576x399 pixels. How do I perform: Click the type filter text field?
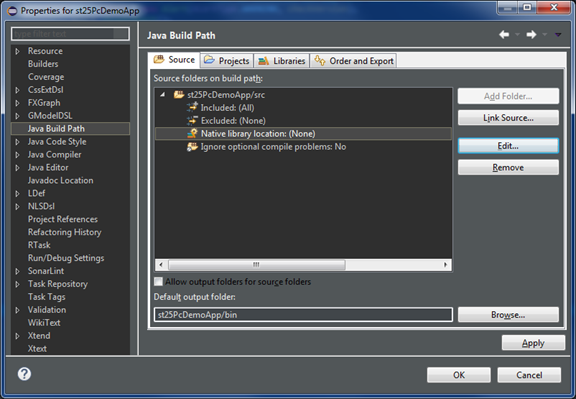tap(70, 34)
